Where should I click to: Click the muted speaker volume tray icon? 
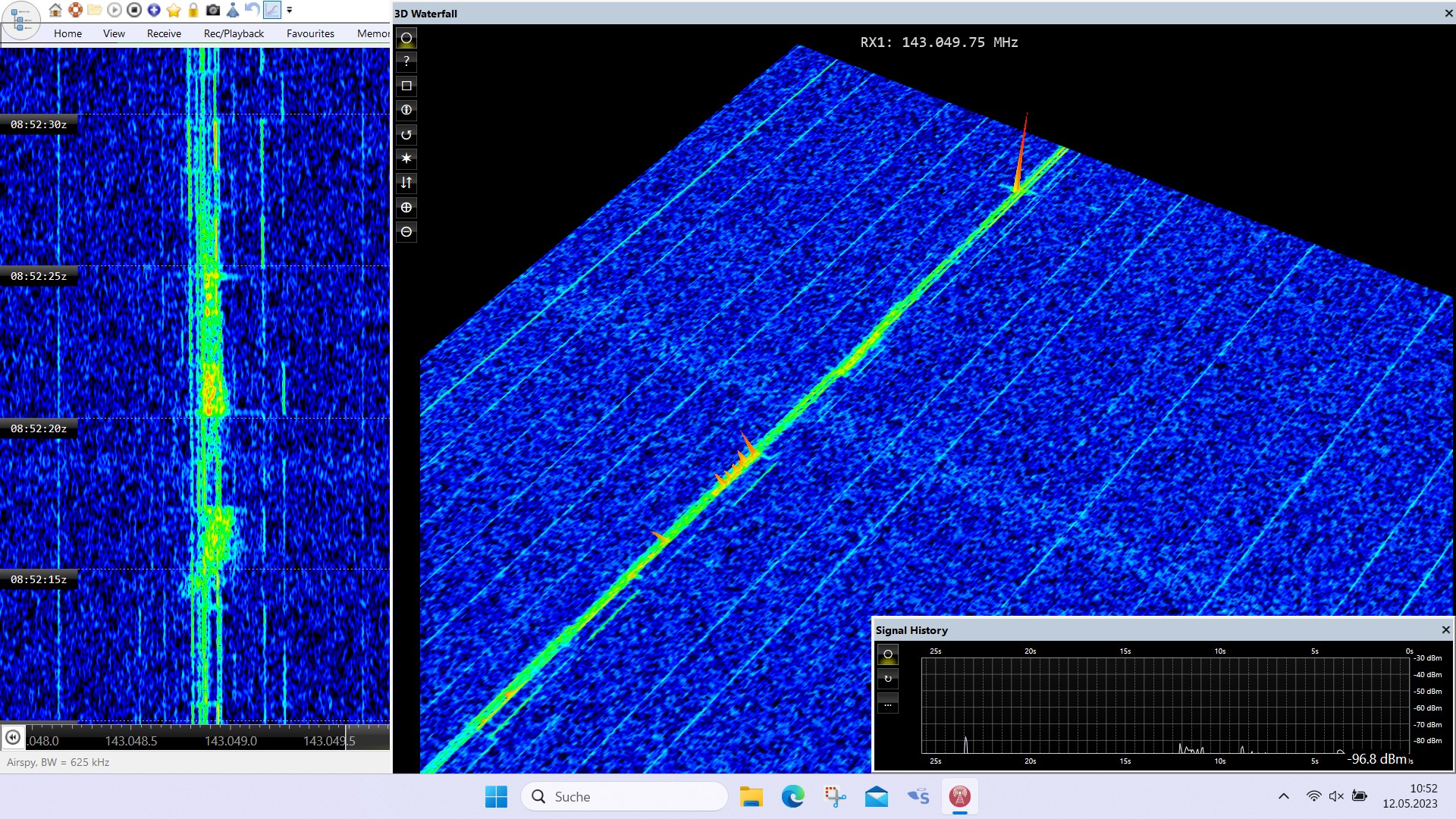click(x=1336, y=796)
